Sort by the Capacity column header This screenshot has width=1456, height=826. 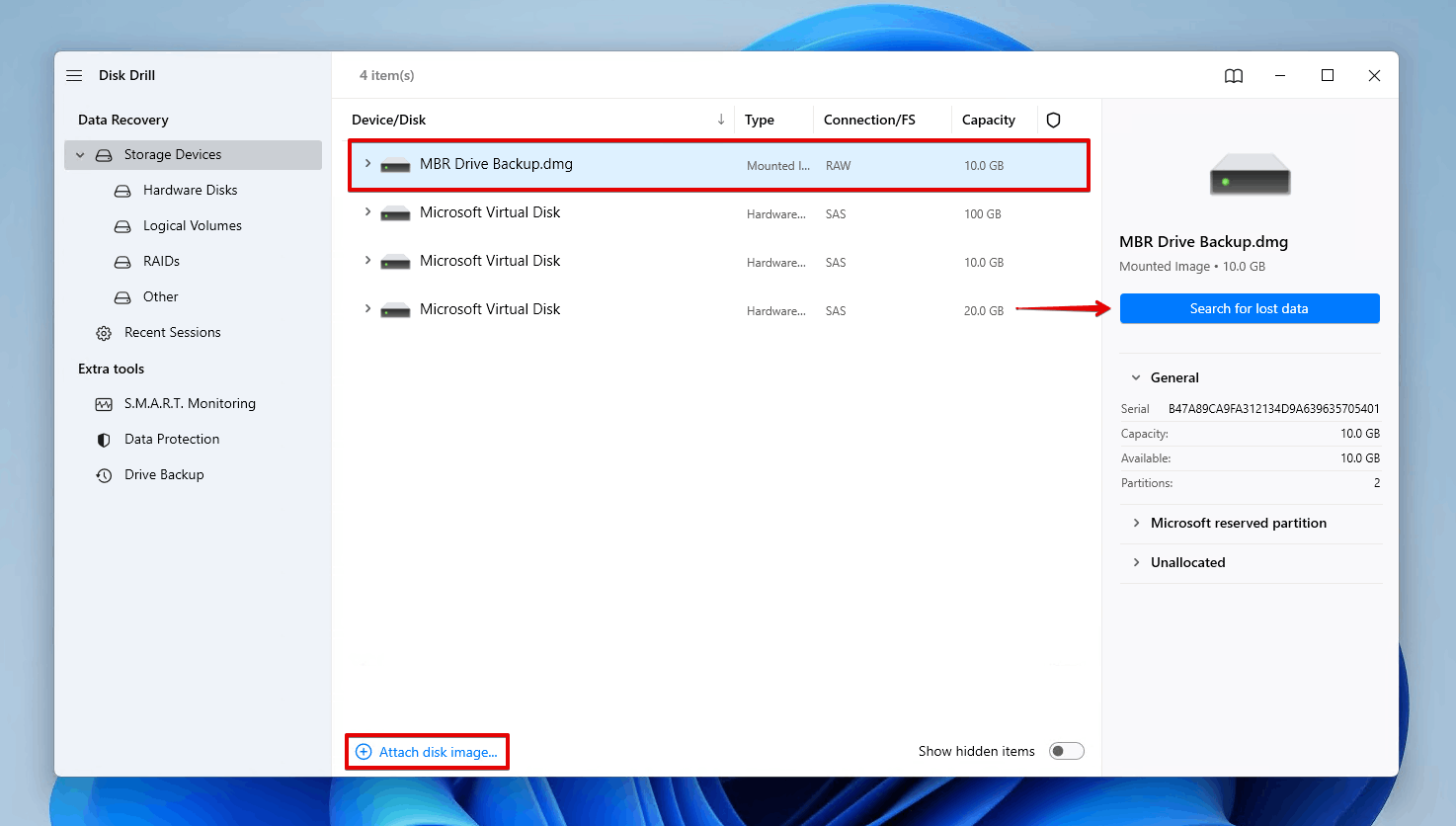(x=989, y=120)
